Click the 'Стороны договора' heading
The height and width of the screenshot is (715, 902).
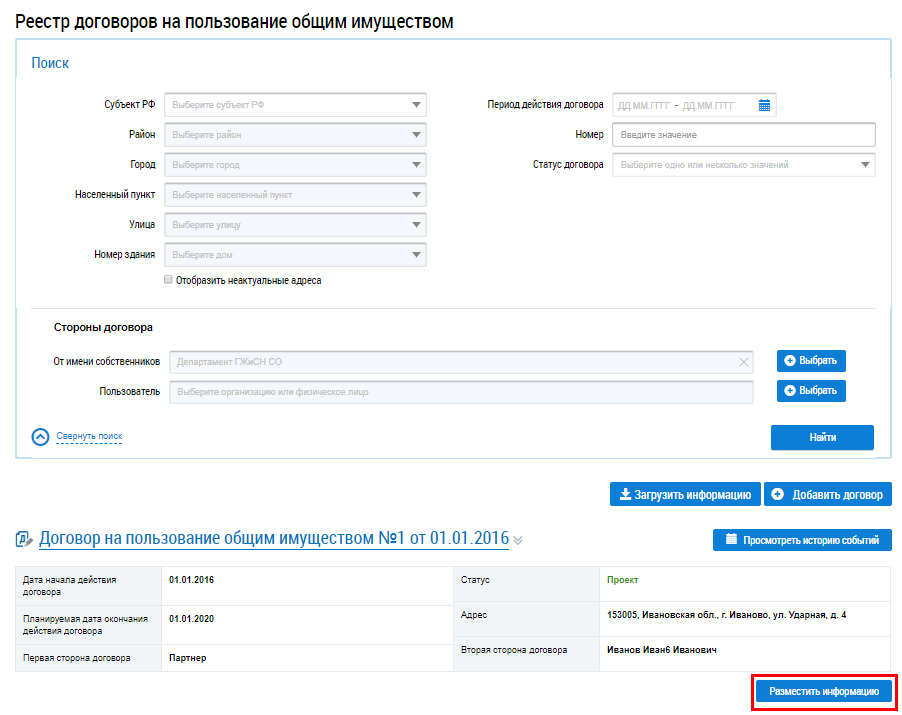point(103,327)
